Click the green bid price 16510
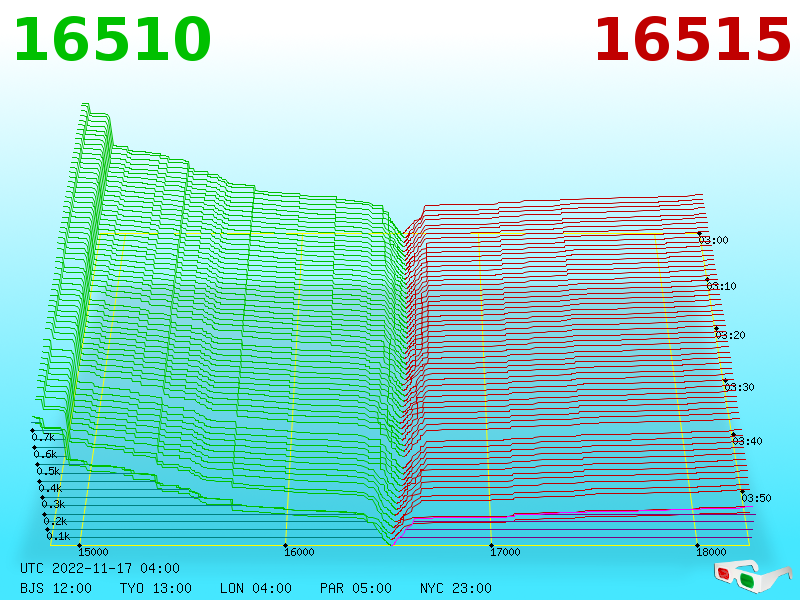Image resolution: width=800 pixels, height=600 pixels. point(112,40)
